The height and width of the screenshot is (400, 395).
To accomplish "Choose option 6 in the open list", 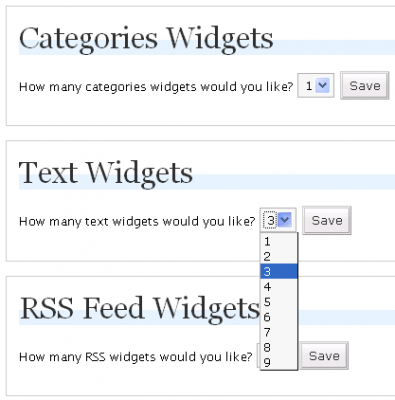I will pos(279,317).
